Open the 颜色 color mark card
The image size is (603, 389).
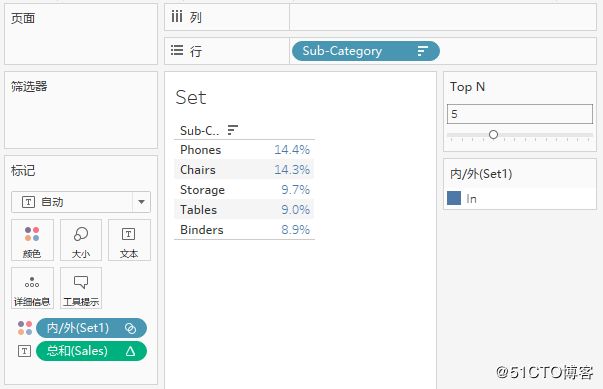coord(32,240)
